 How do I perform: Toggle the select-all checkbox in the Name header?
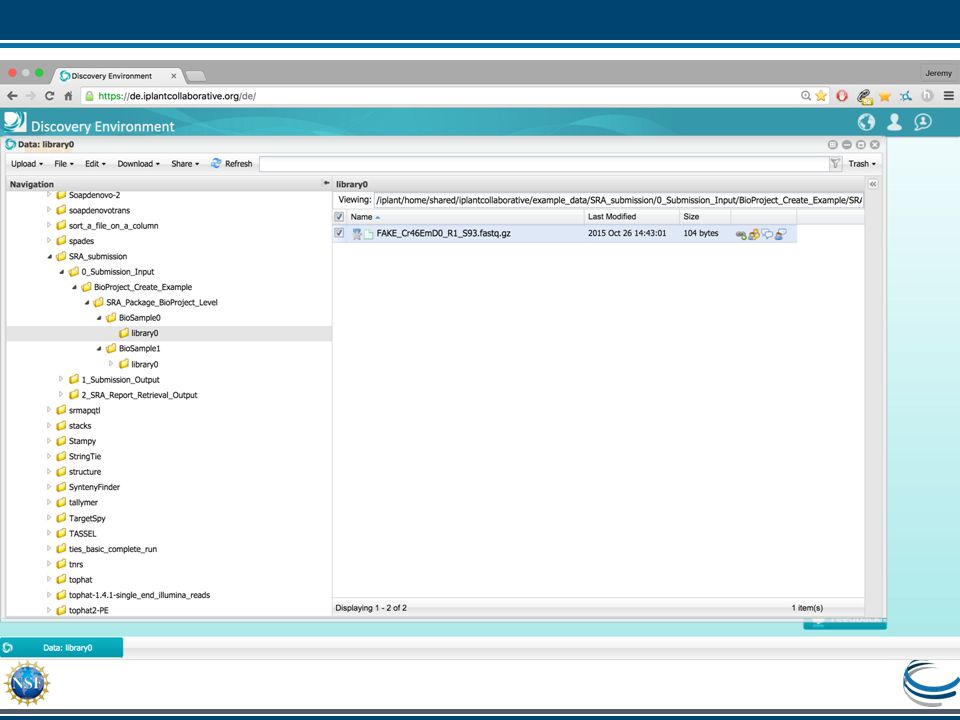[339, 217]
